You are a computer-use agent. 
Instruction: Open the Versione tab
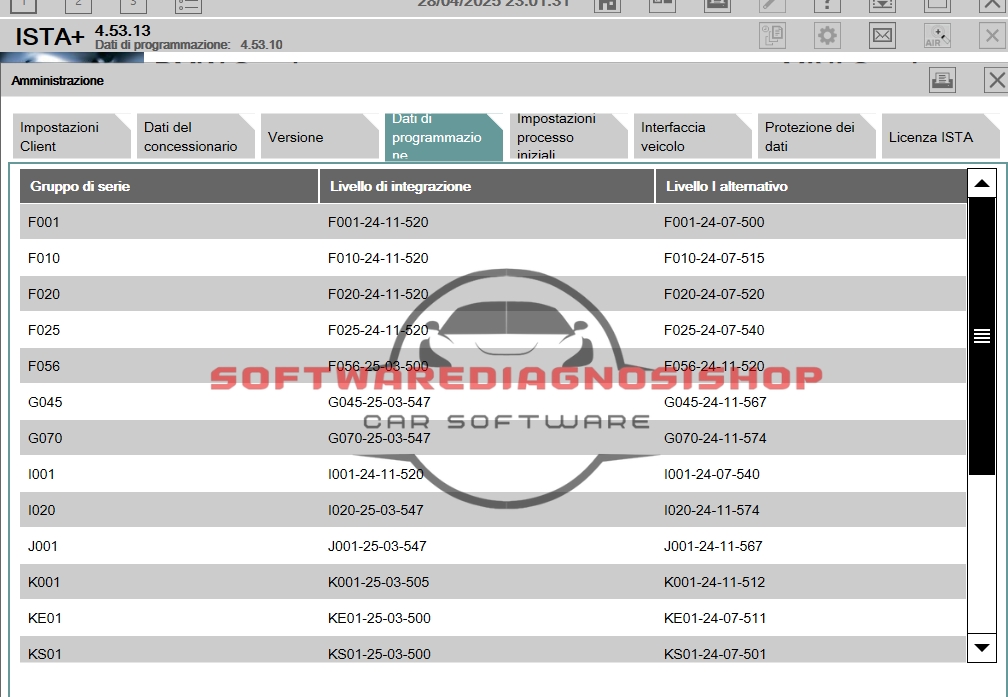click(x=320, y=136)
